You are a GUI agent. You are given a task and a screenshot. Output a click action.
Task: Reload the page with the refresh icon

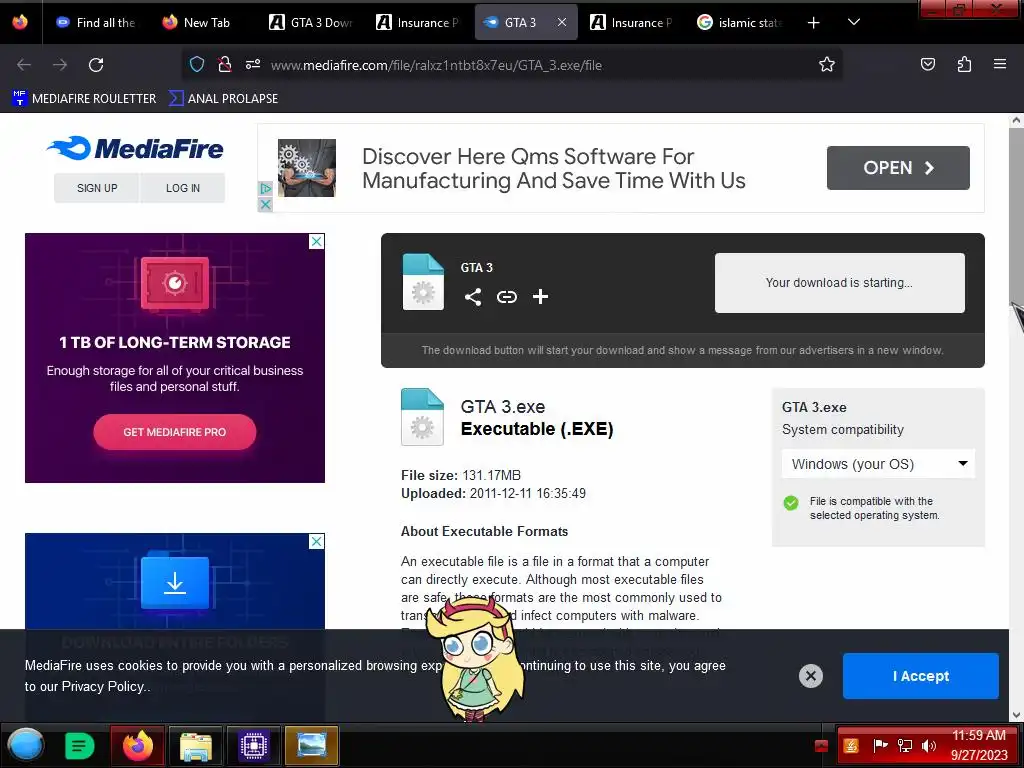pos(96,65)
